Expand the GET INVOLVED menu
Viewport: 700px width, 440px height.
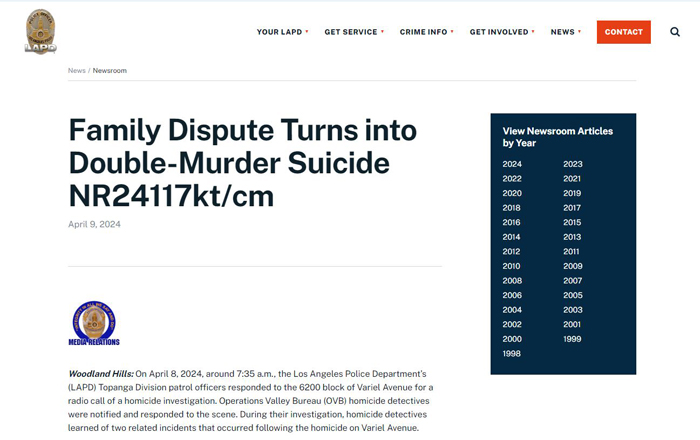[502, 32]
